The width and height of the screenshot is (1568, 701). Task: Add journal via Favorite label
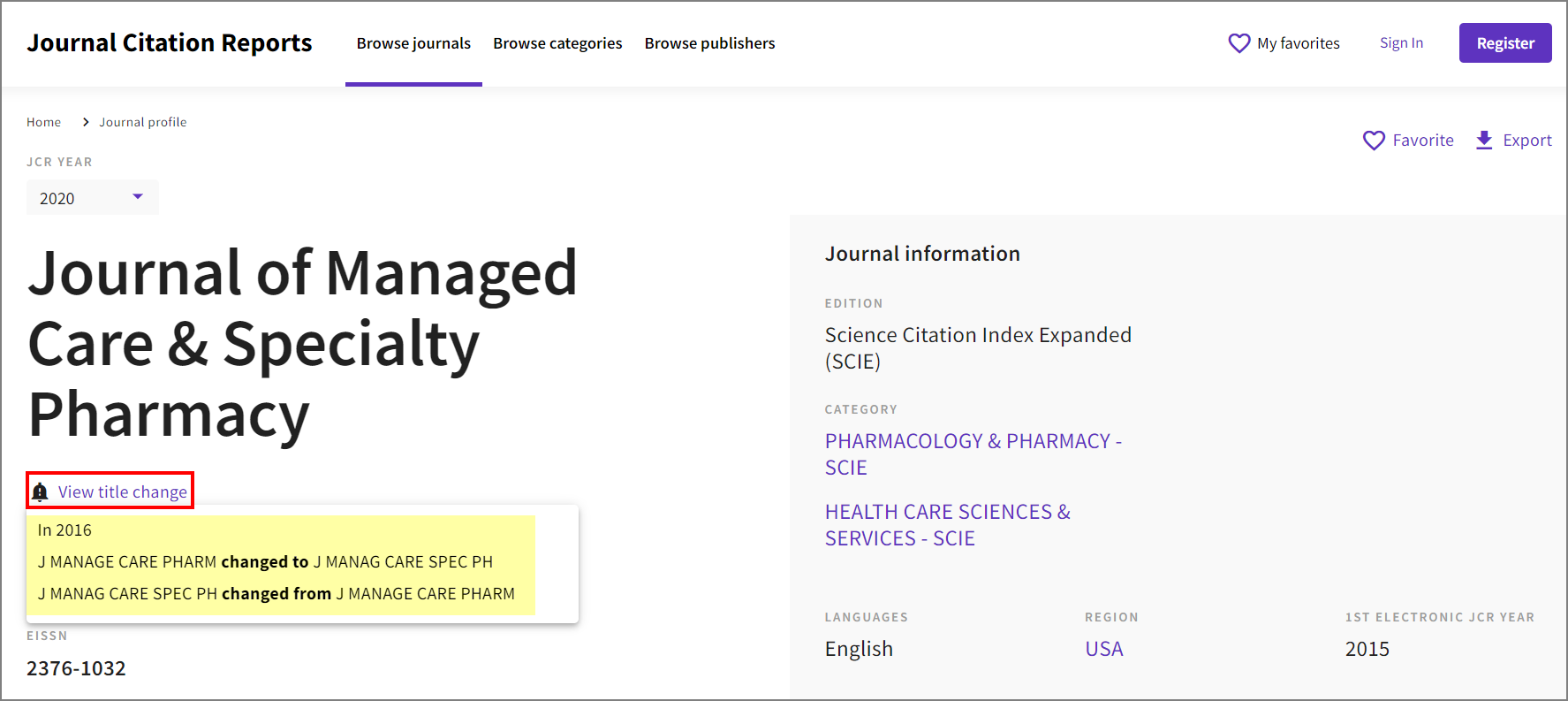[x=1423, y=141]
